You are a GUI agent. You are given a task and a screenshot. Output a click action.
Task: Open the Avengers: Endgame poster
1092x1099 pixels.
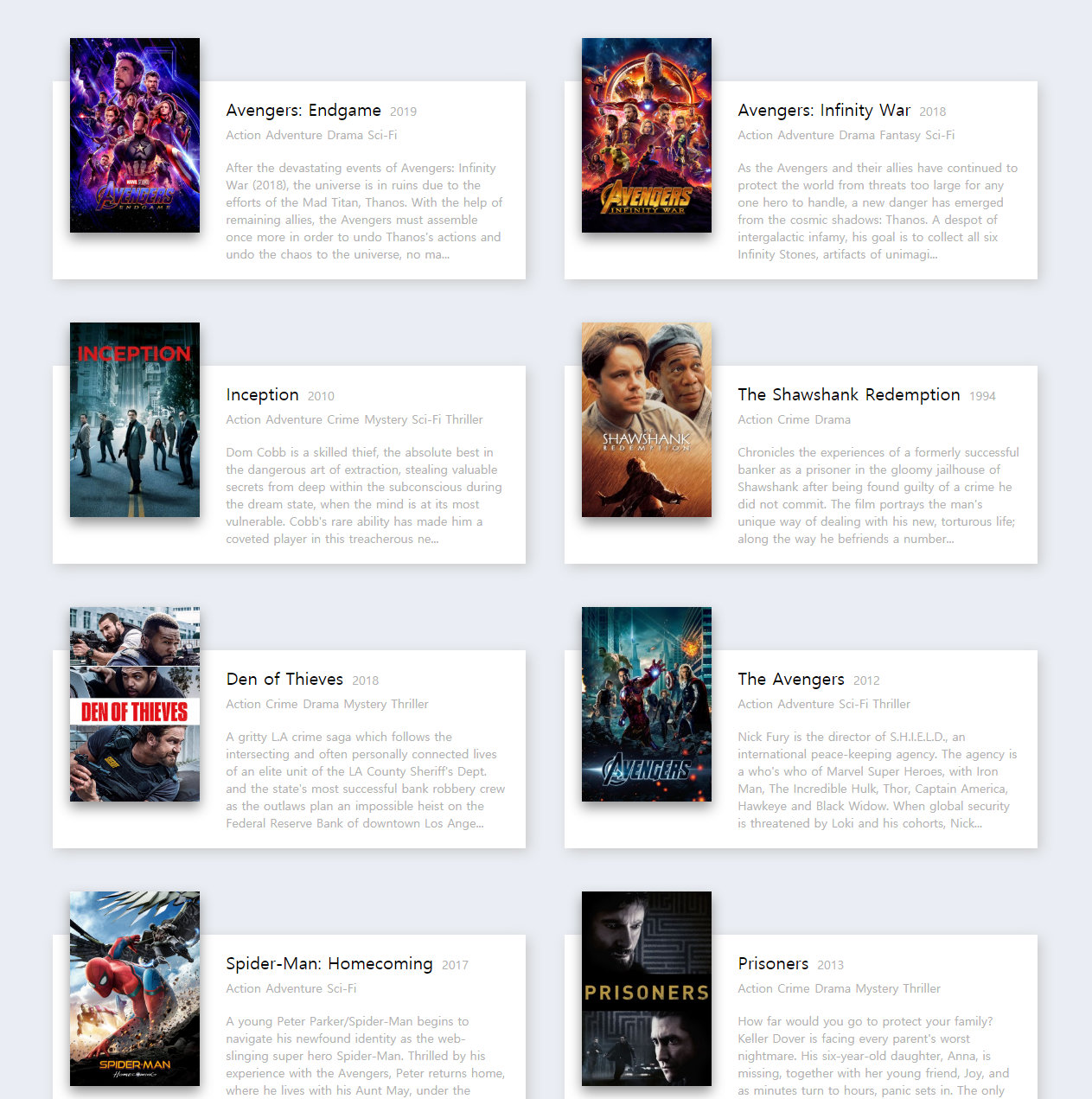click(135, 135)
